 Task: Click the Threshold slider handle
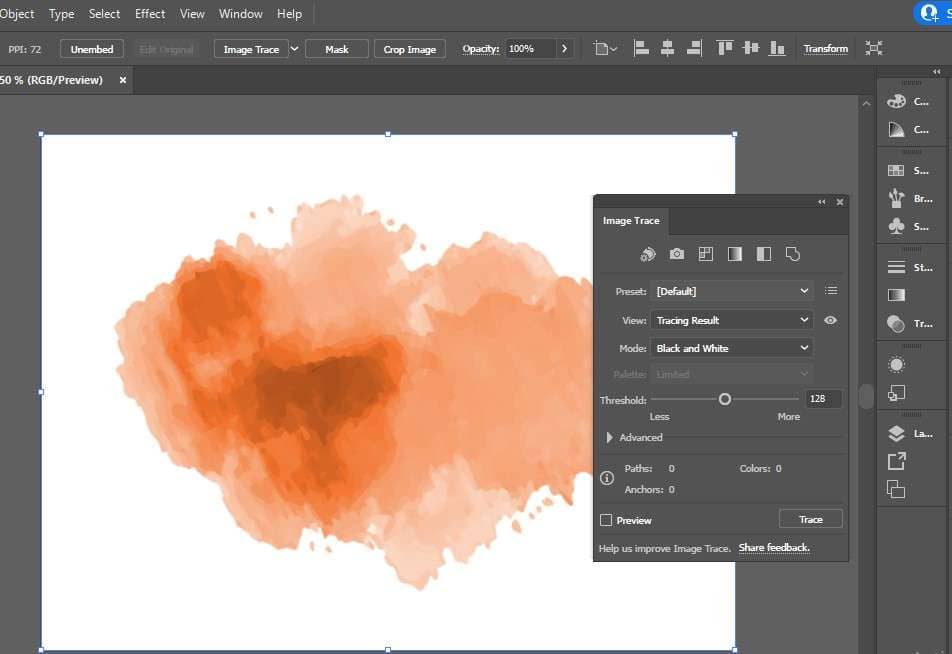pos(724,399)
